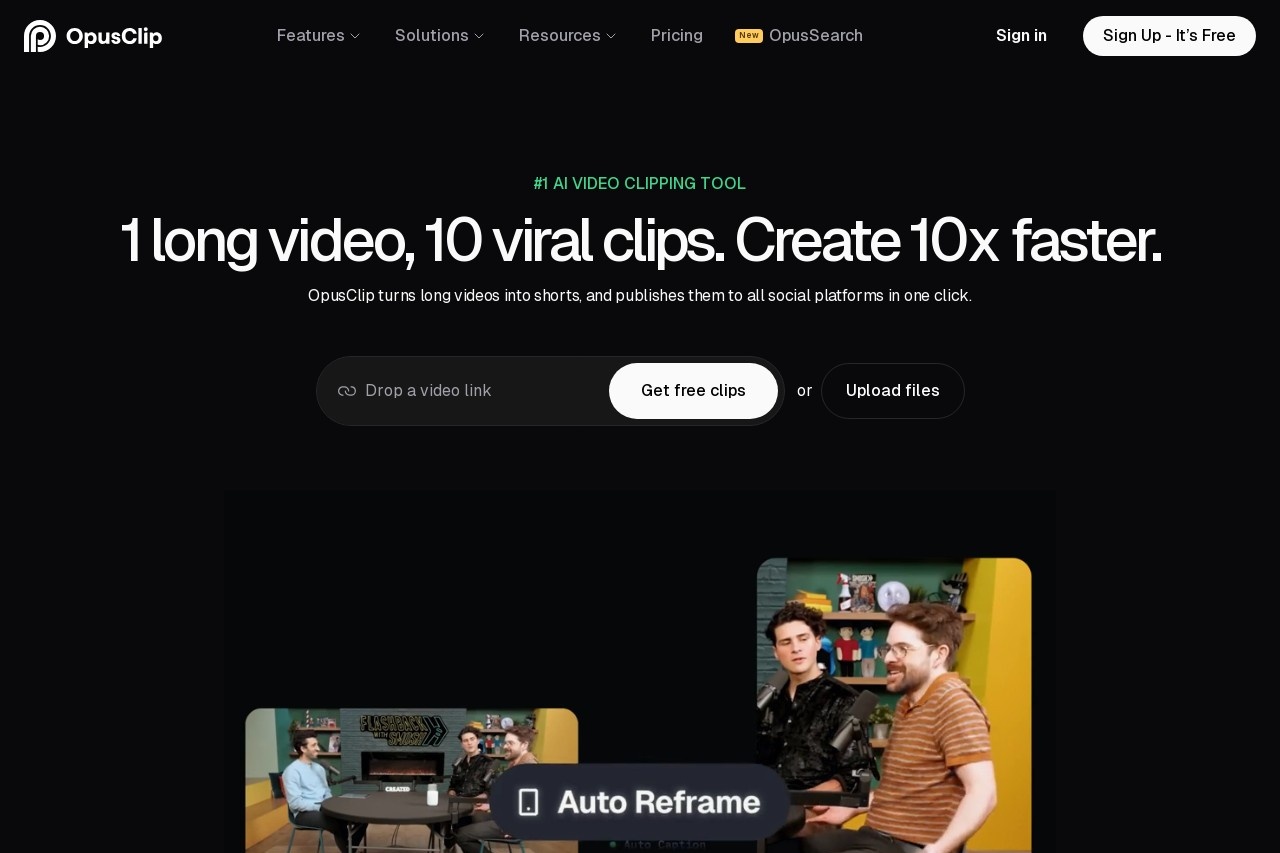This screenshot has height=853, width=1280.
Task: Click the "New" badge beside OpusSearch
Action: pos(747,35)
